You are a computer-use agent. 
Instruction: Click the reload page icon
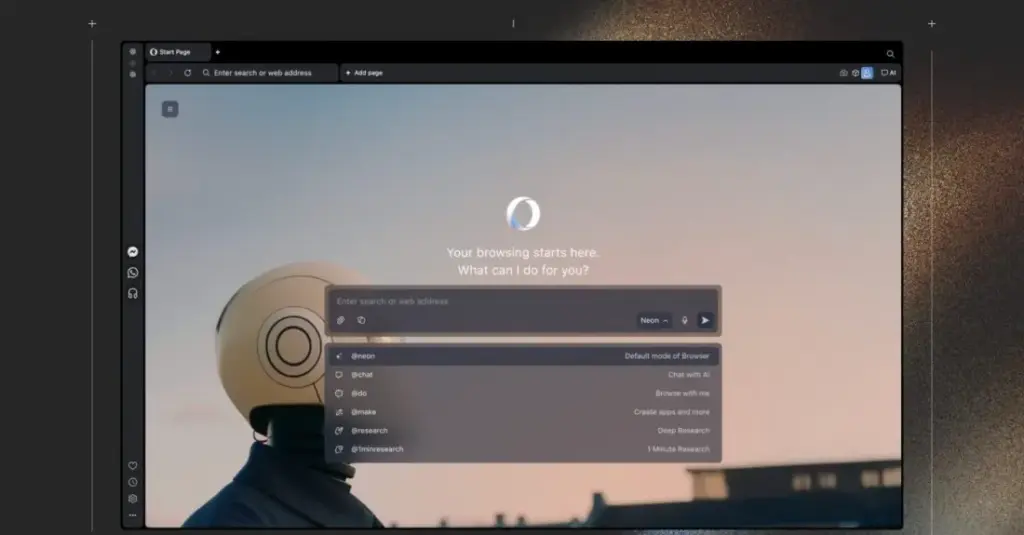point(187,73)
